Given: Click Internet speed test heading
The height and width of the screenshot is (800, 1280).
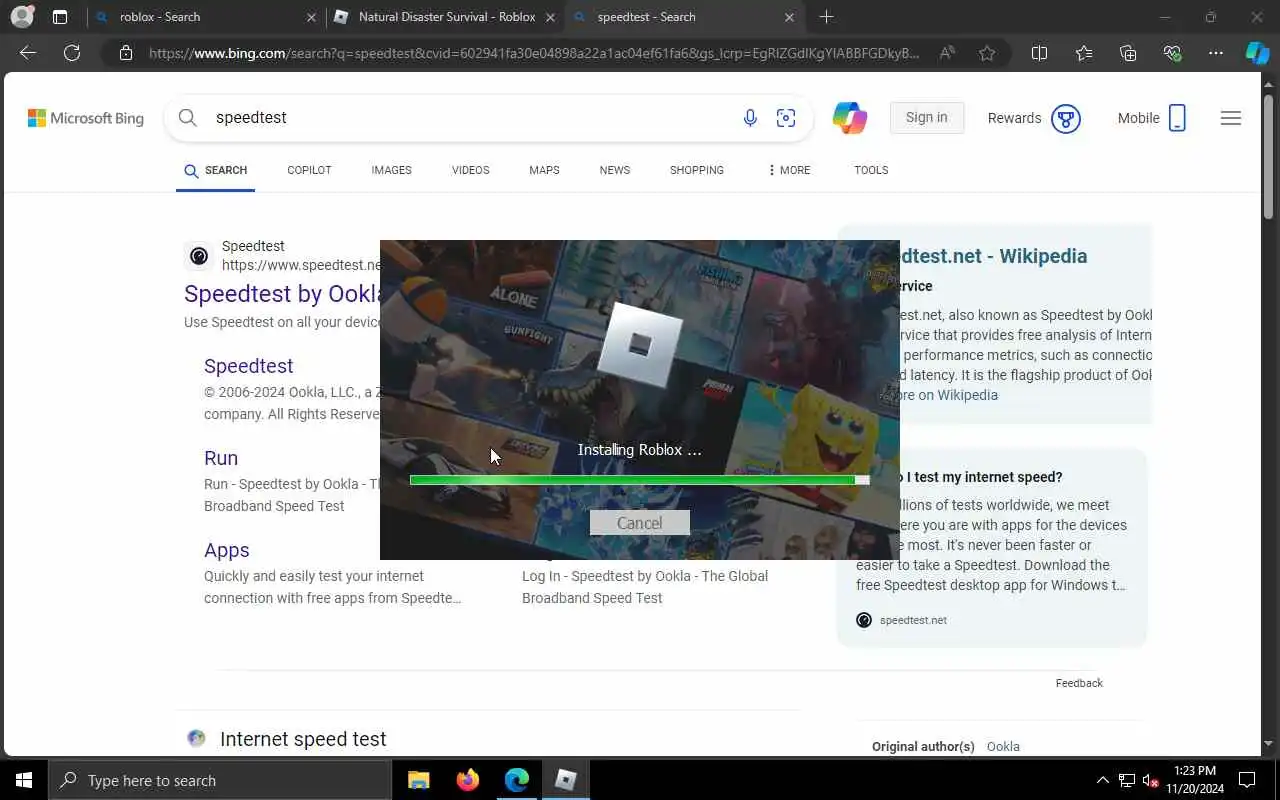Looking at the screenshot, I should (303, 739).
